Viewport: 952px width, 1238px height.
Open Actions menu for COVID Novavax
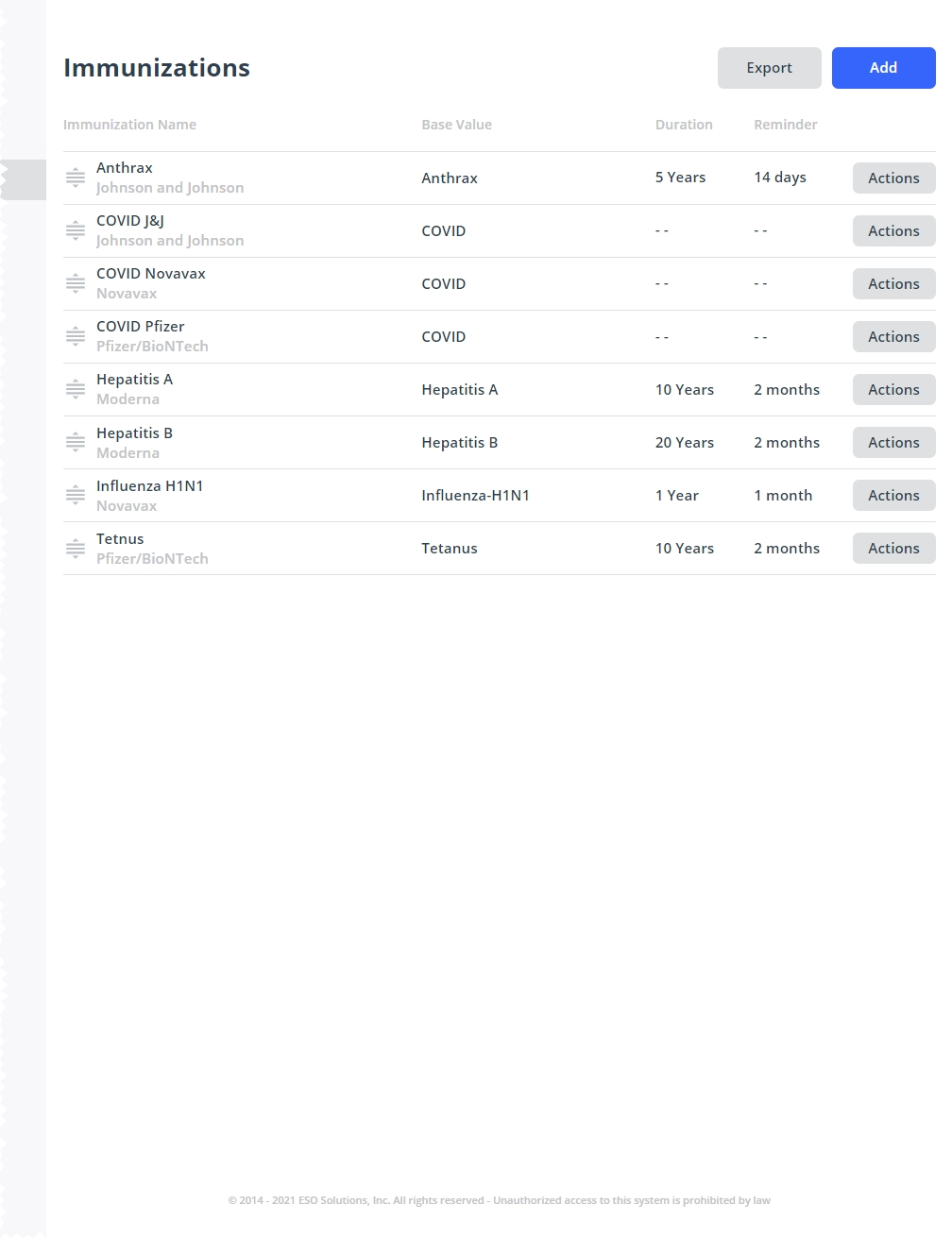click(893, 283)
